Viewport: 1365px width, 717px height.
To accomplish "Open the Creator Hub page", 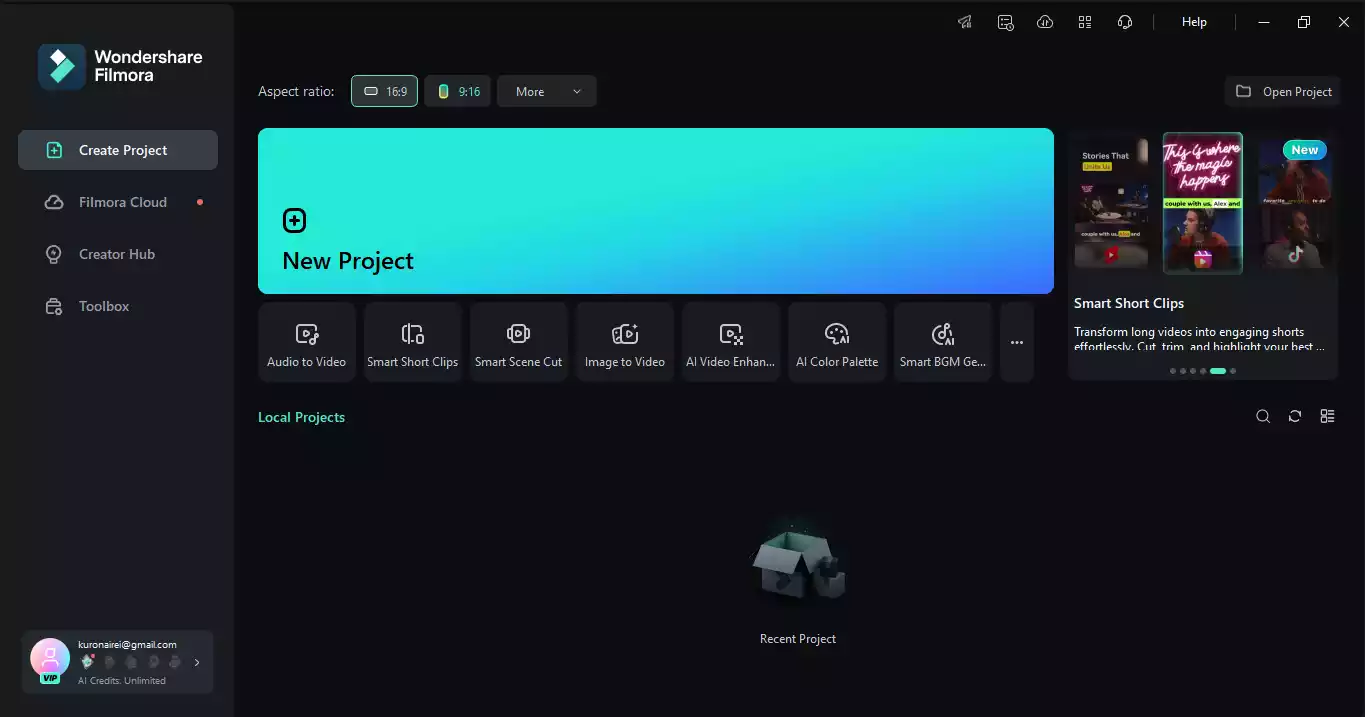I will 118,254.
